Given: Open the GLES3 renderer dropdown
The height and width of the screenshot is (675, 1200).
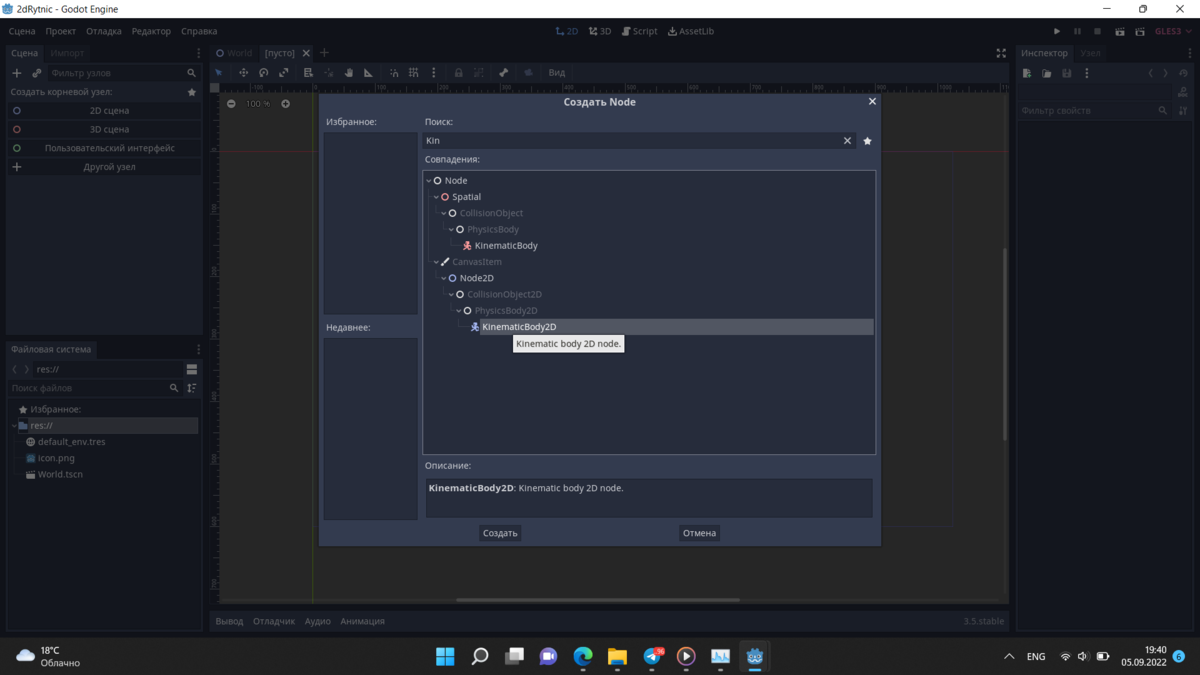Looking at the screenshot, I should tap(1173, 32).
